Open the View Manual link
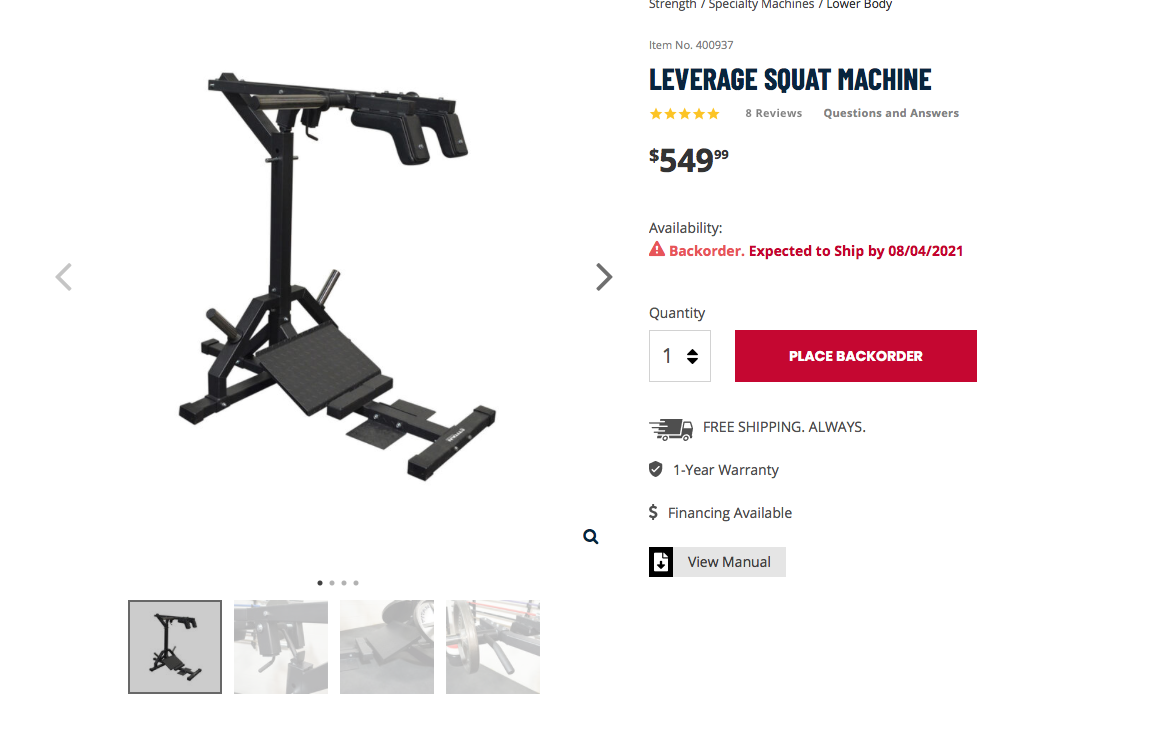The width and height of the screenshot is (1168, 744). [729, 562]
